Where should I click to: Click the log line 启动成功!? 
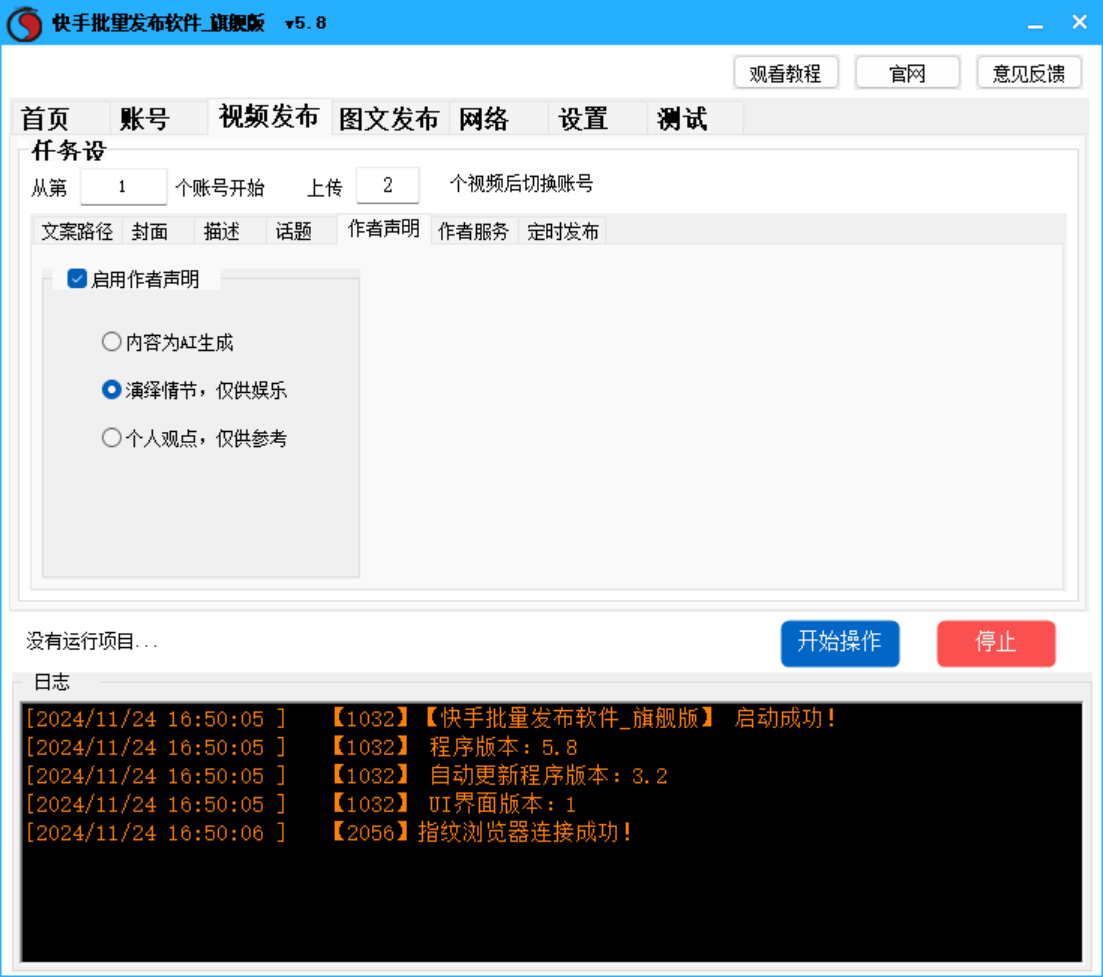point(431,719)
